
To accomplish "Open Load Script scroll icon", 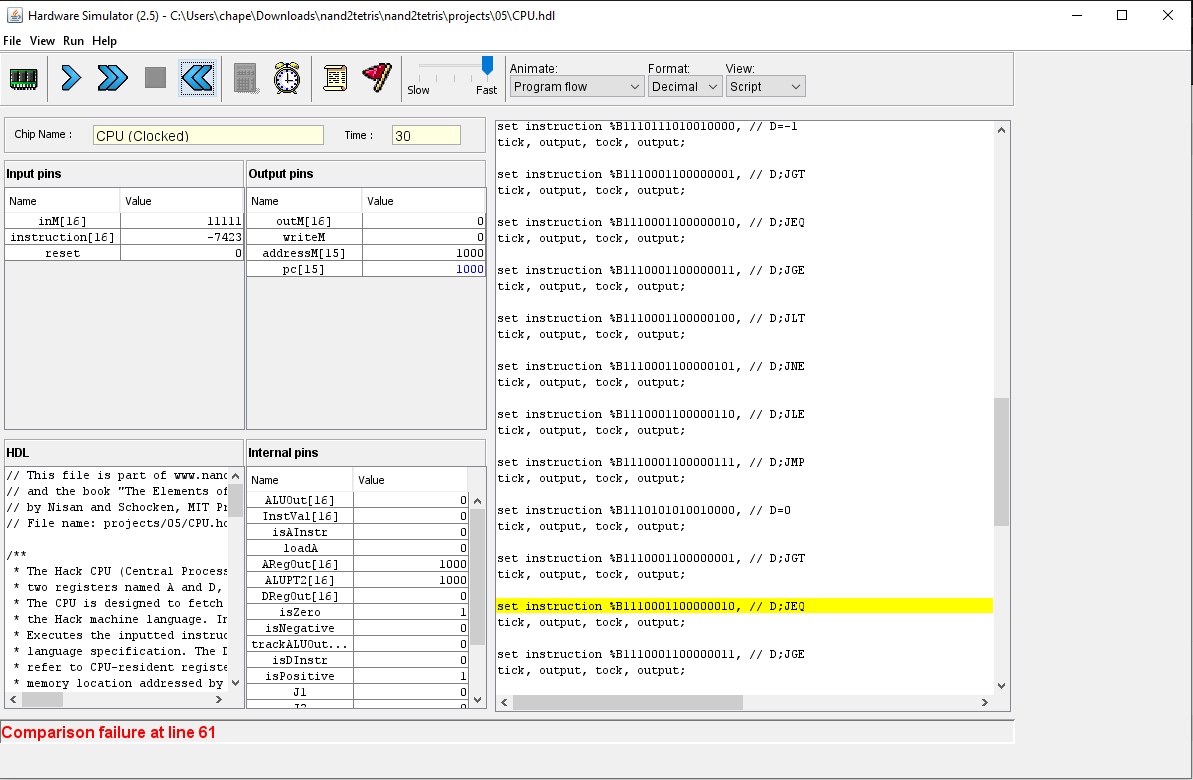I will click(335, 78).
